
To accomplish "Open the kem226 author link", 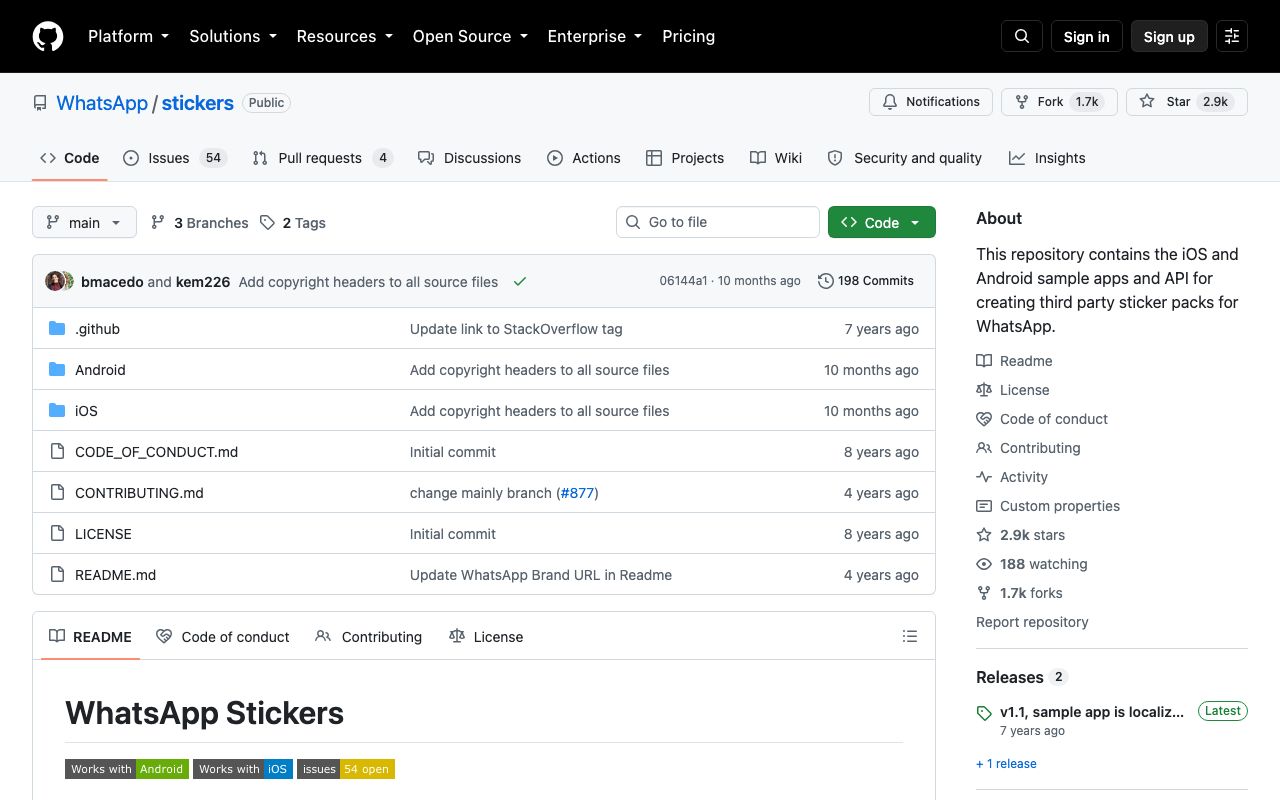I will click(x=203, y=282).
